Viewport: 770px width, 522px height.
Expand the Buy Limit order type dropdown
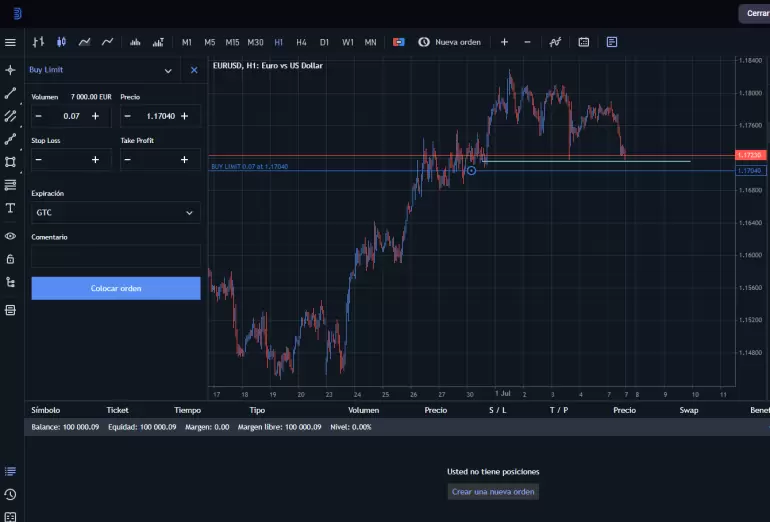click(x=167, y=70)
